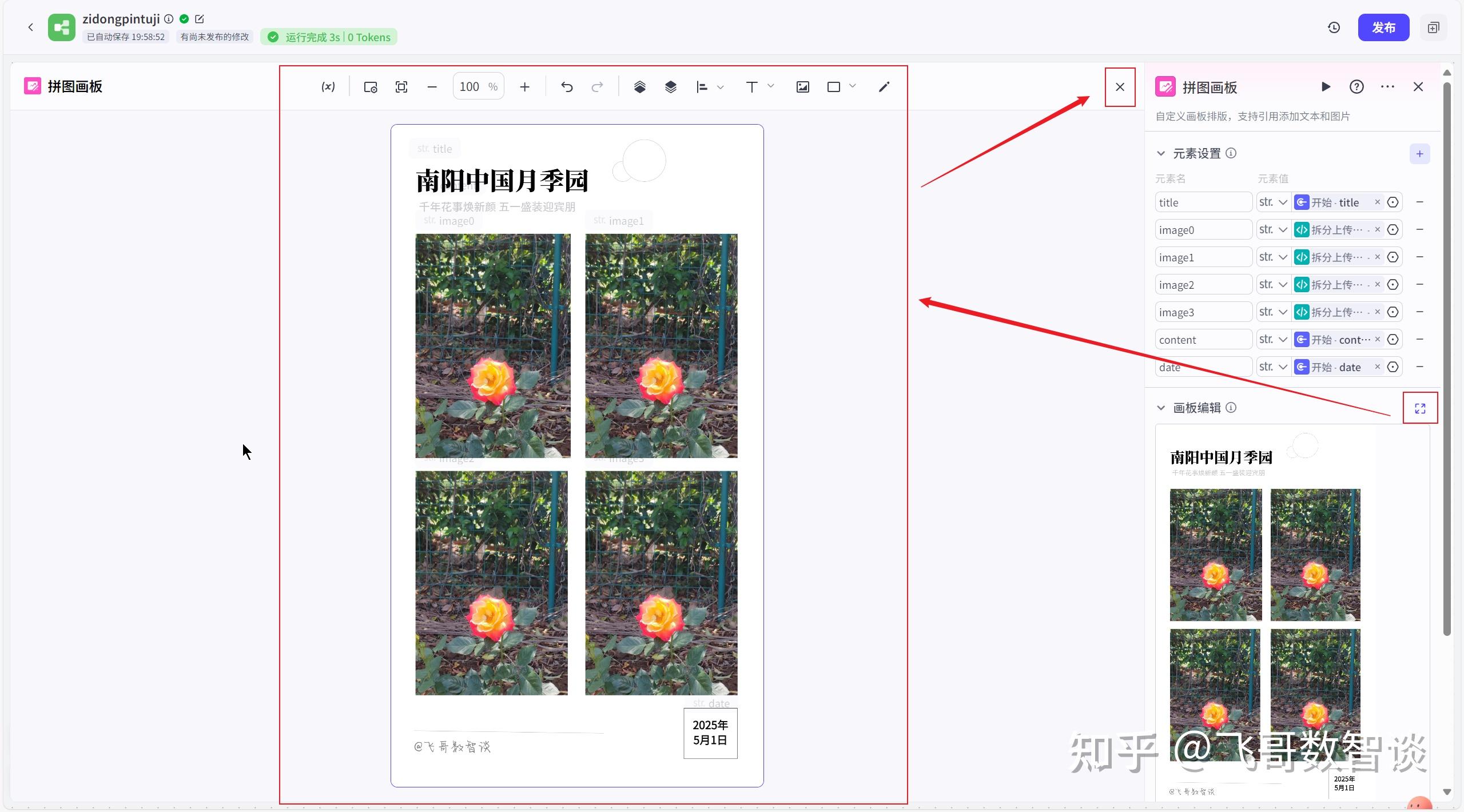Click the 发布 publish button

click(1385, 27)
